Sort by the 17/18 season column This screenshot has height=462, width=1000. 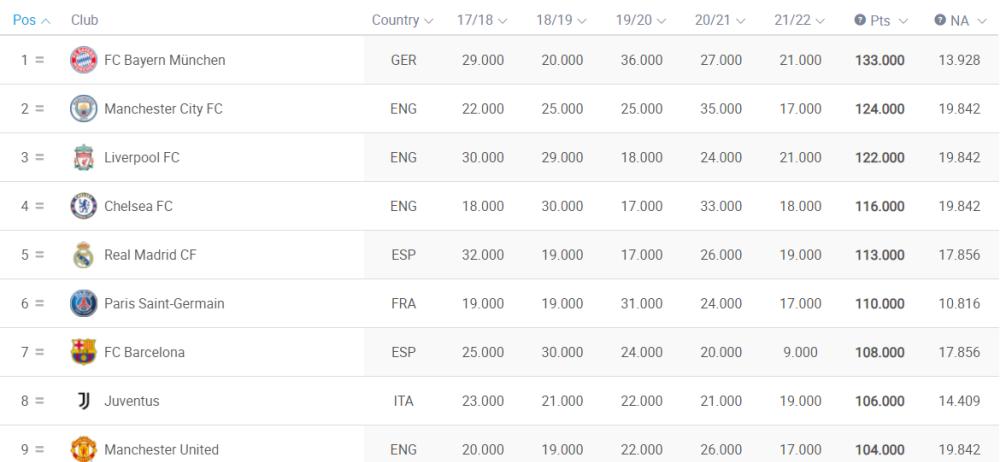pos(482,20)
